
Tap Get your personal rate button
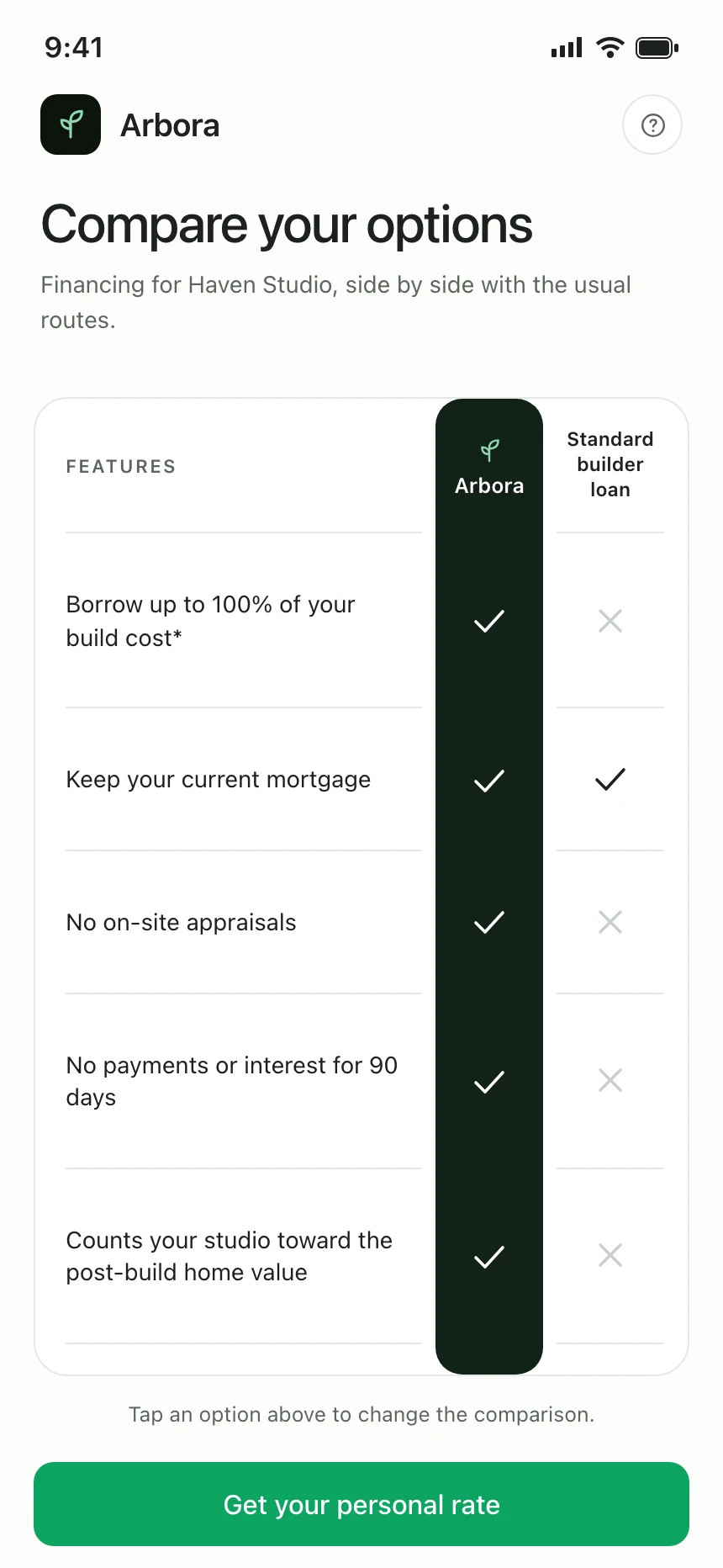[361, 1504]
